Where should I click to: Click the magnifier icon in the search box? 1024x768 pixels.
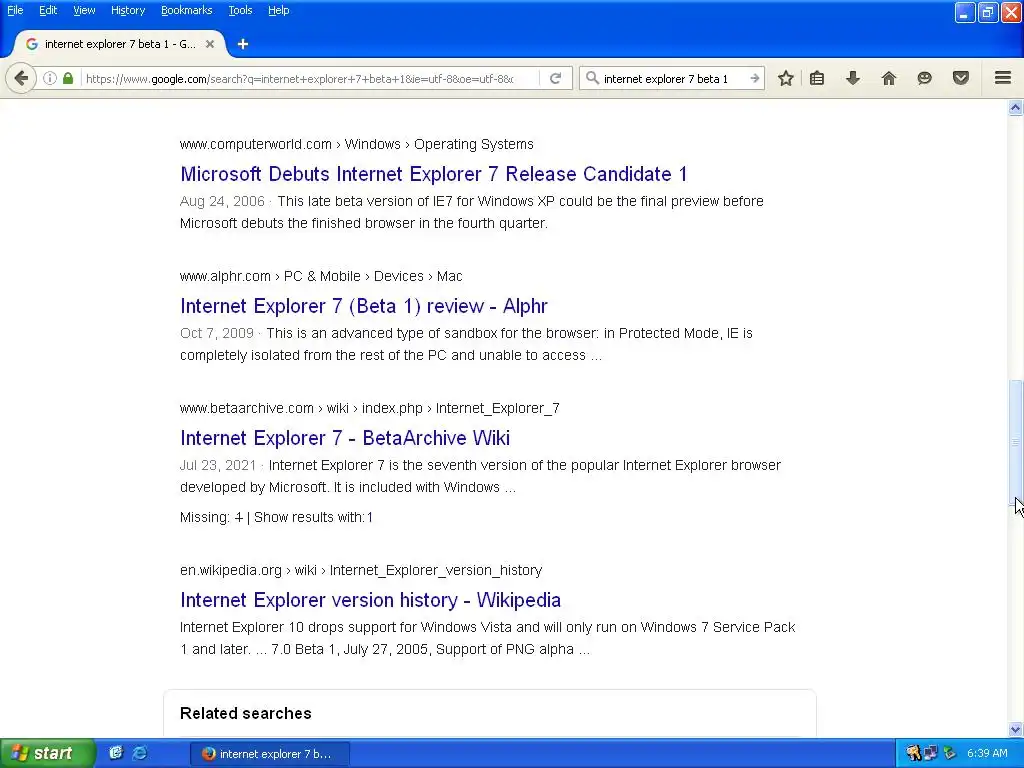[592, 78]
